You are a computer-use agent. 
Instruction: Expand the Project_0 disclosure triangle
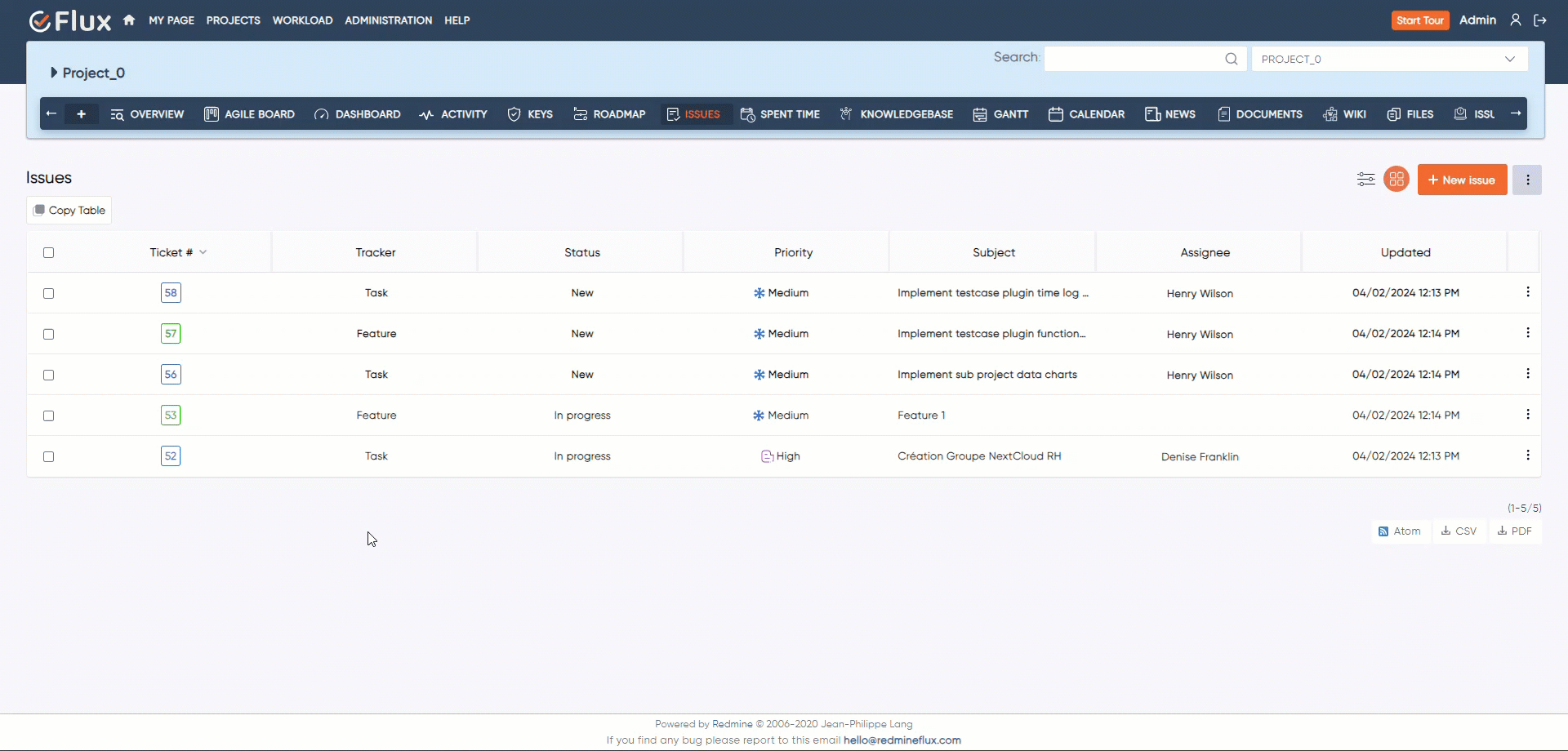coord(54,73)
